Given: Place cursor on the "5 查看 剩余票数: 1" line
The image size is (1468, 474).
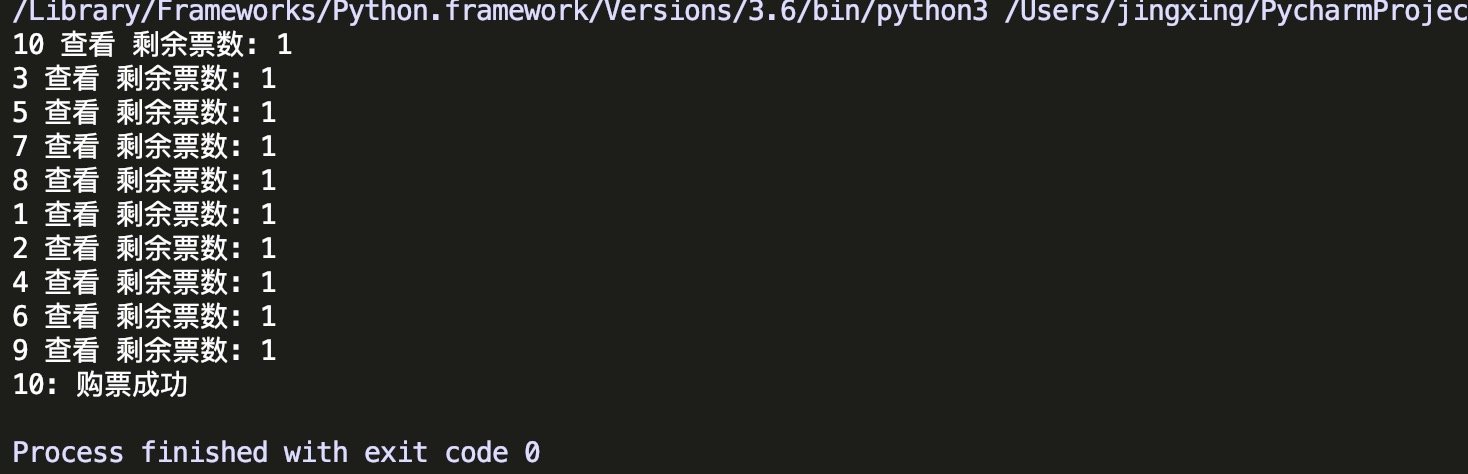Looking at the screenshot, I should tap(143, 113).
